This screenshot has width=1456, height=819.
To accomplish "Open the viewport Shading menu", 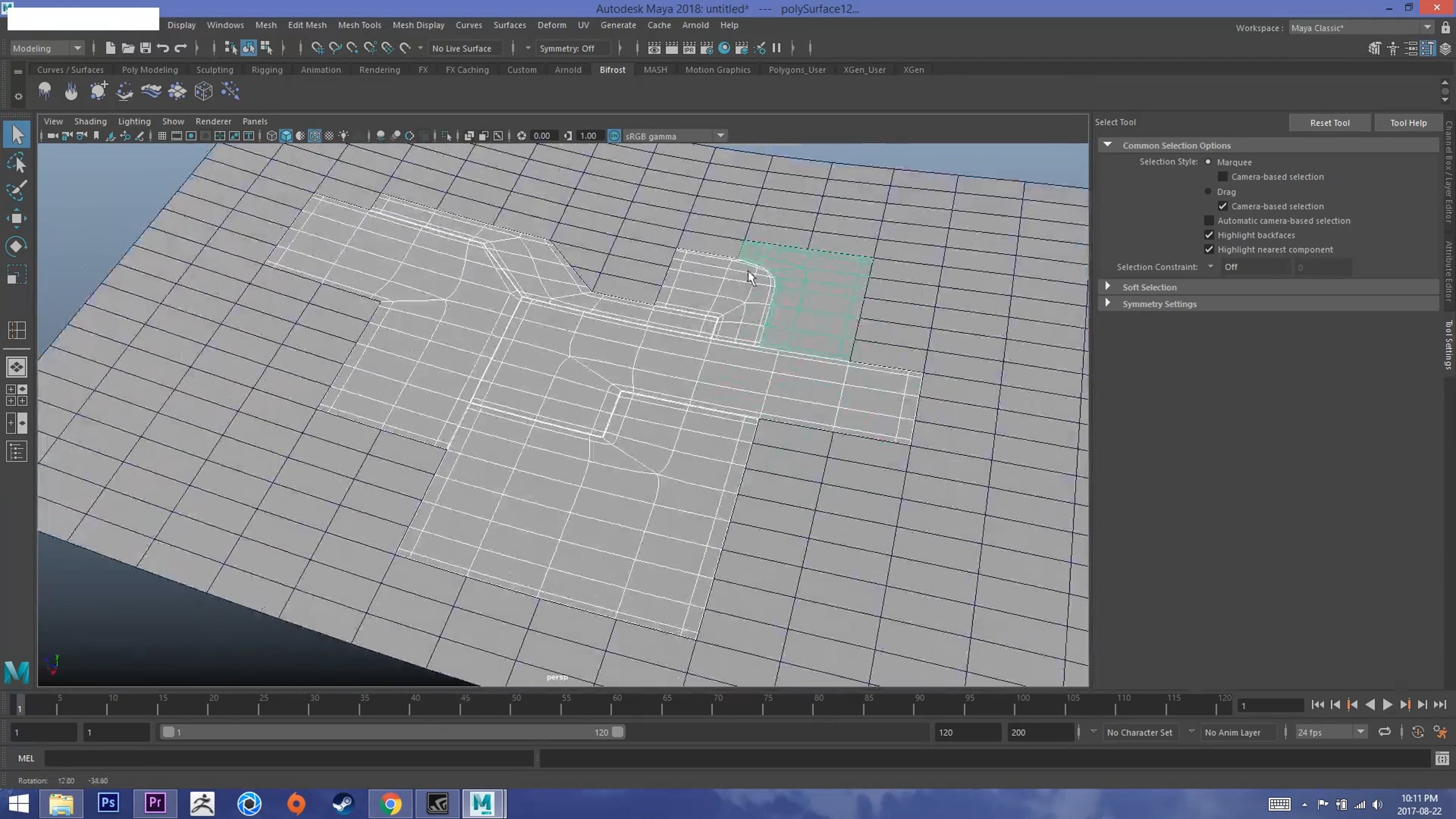I will pyautogui.click(x=90, y=121).
